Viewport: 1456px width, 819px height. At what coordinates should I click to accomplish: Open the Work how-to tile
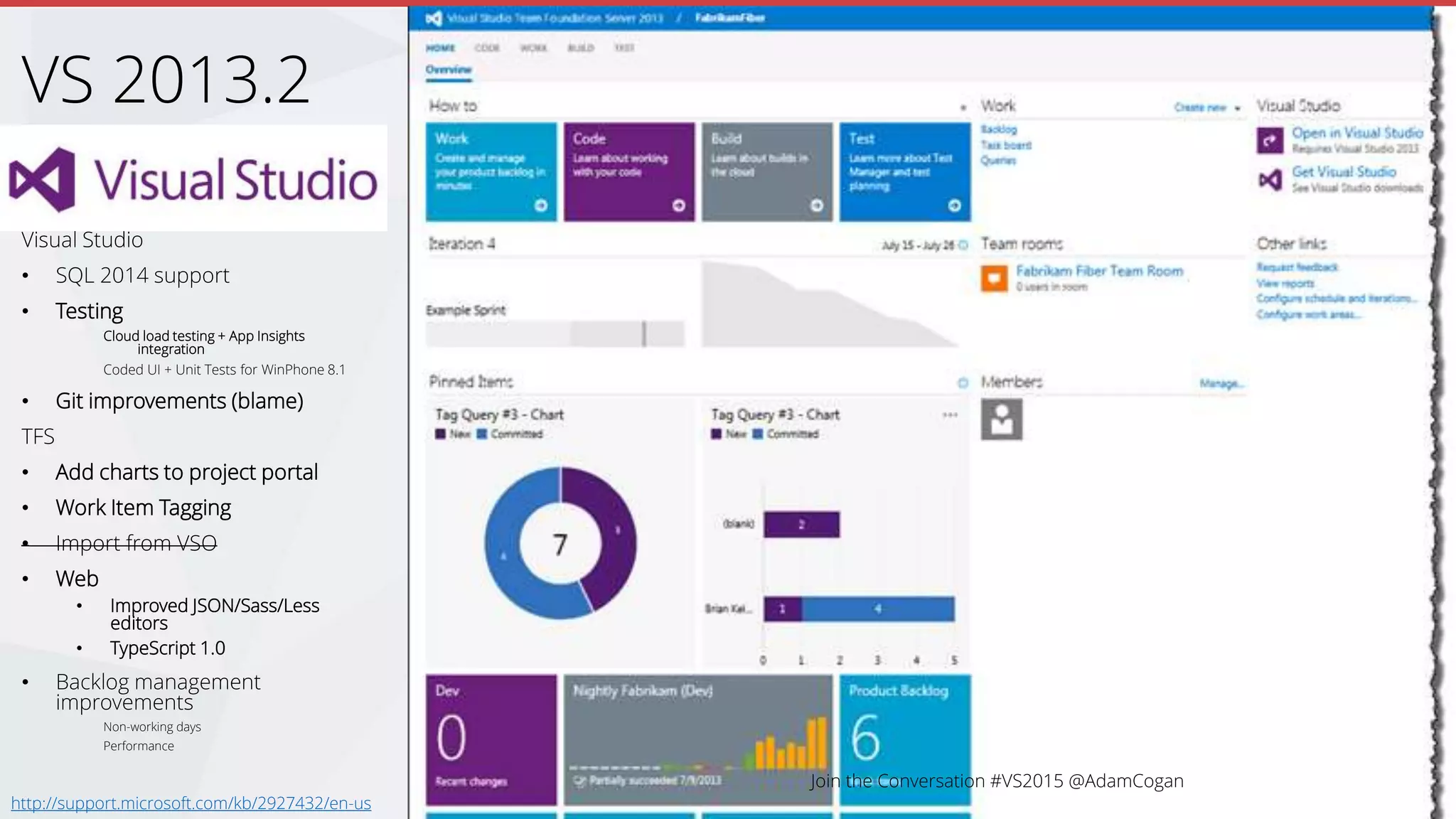tap(491, 172)
